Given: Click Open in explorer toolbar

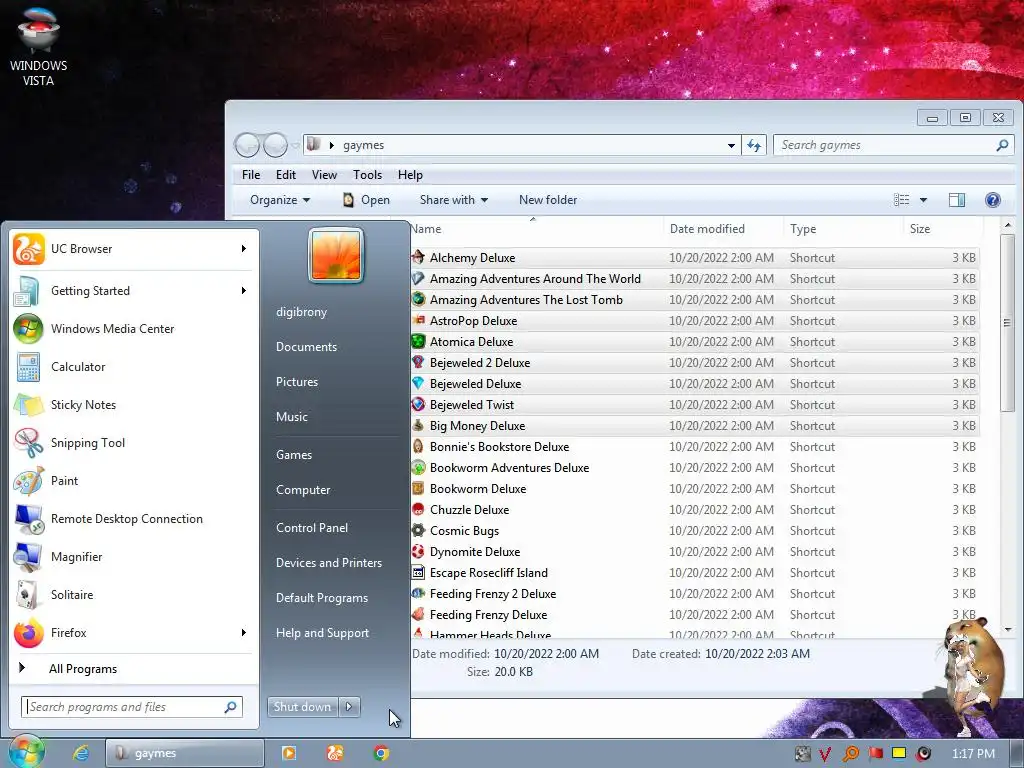Looking at the screenshot, I should (366, 200).
